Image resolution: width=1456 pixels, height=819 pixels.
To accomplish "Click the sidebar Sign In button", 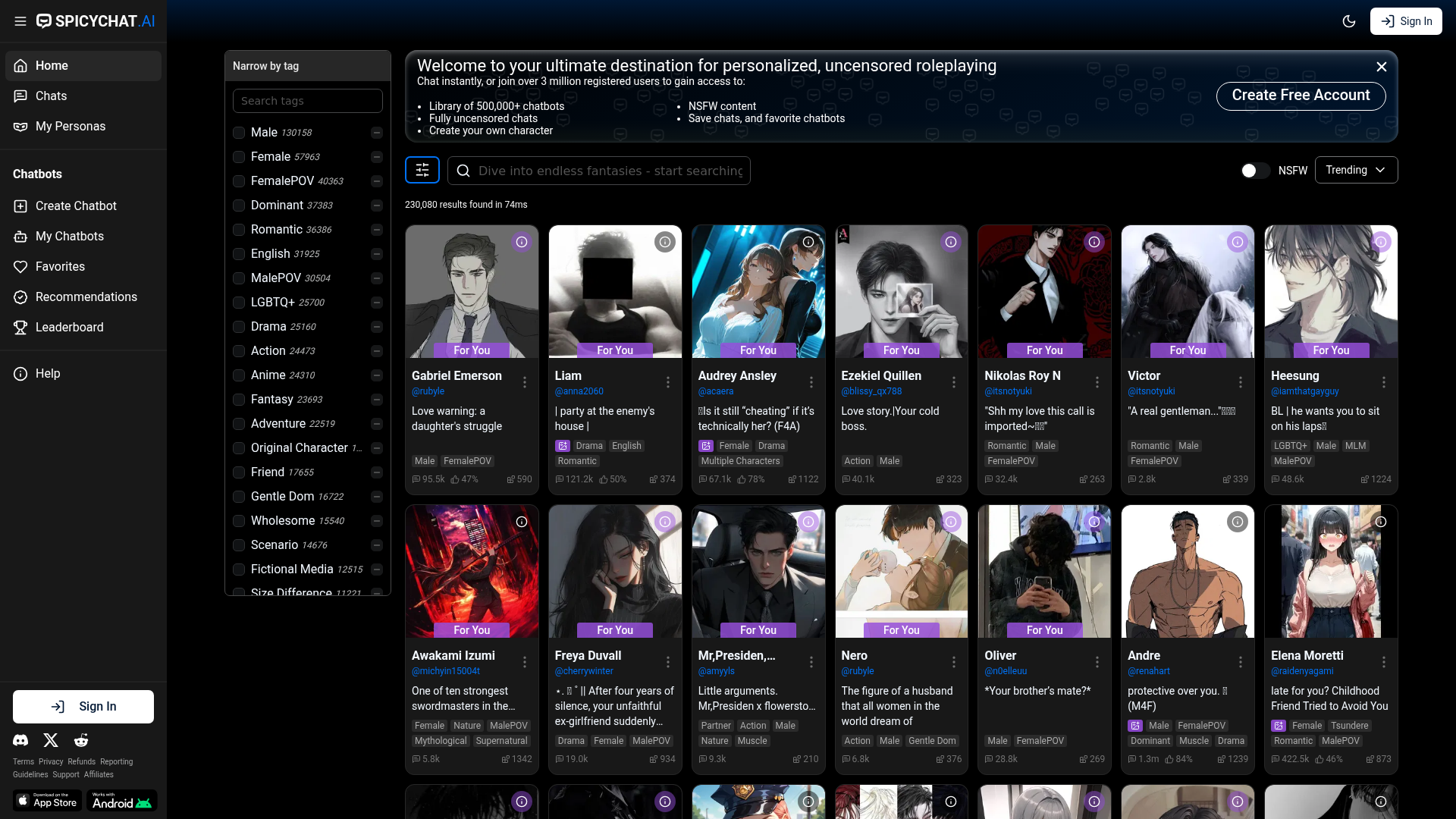I will point(83,707).
